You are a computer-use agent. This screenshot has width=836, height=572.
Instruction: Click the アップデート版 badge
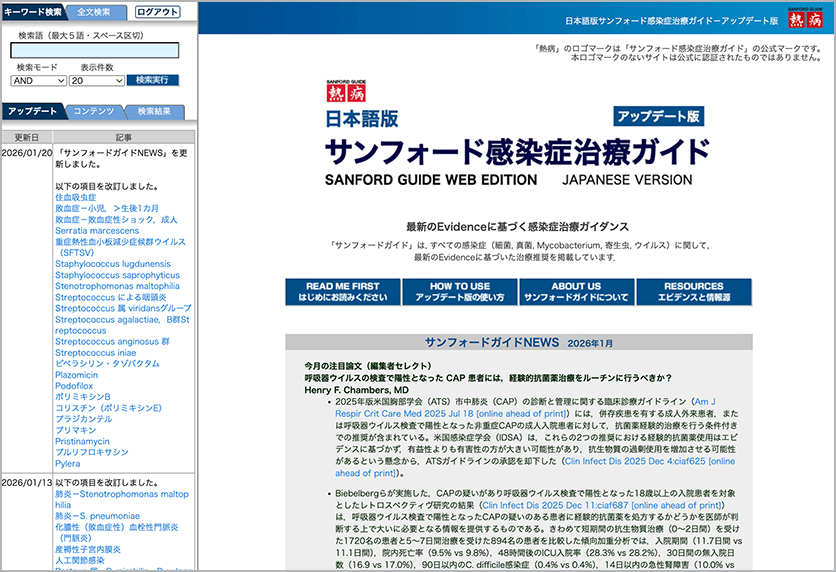coord(658,116)
